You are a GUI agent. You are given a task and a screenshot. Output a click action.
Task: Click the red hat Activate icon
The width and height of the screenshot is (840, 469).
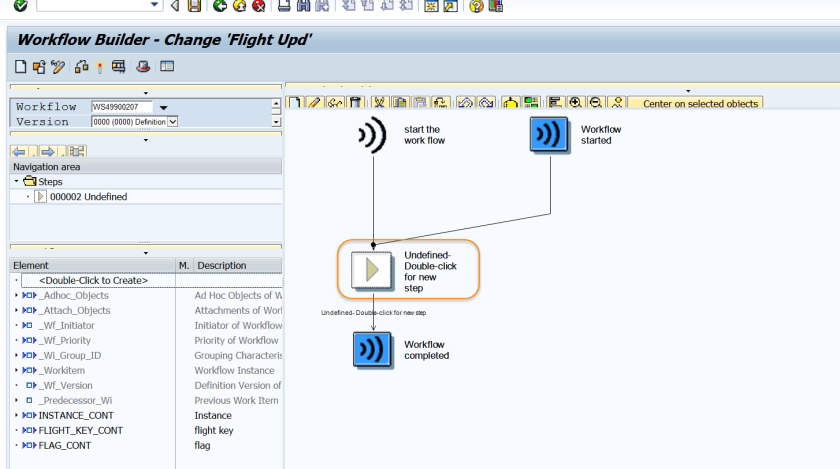143,67
